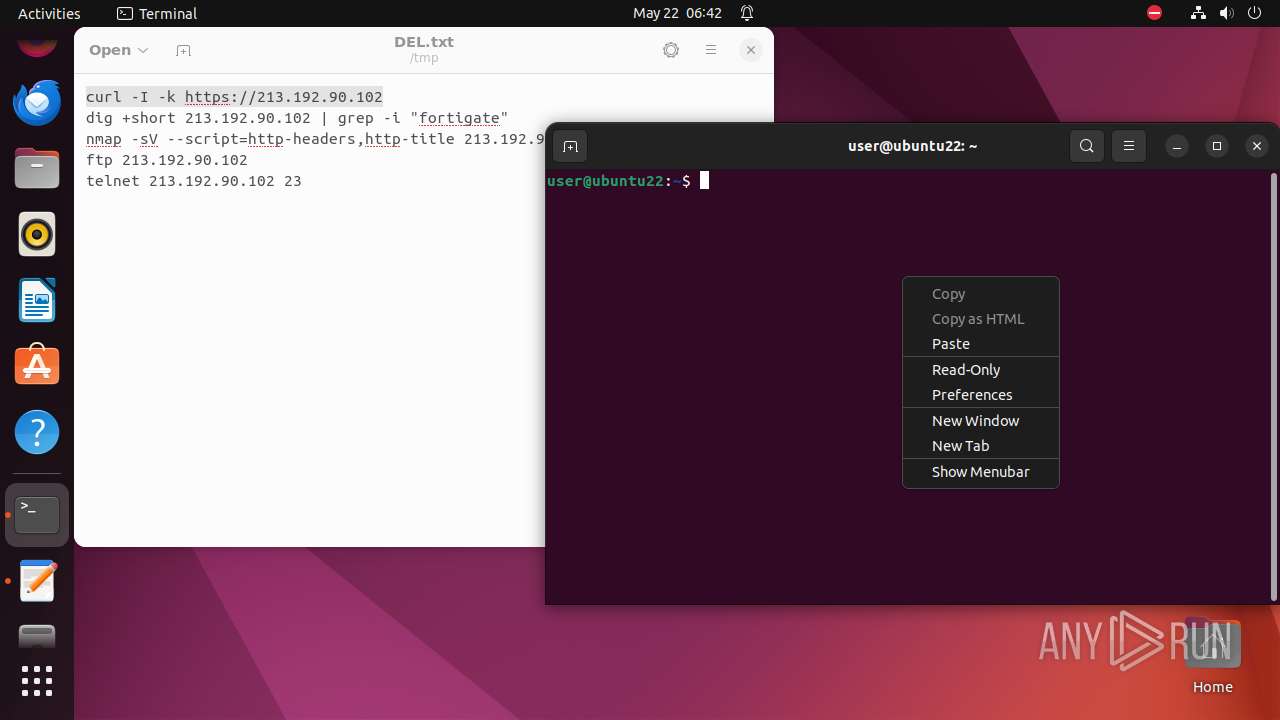Open Thunderbird mail from the dock

click(37, 102)
